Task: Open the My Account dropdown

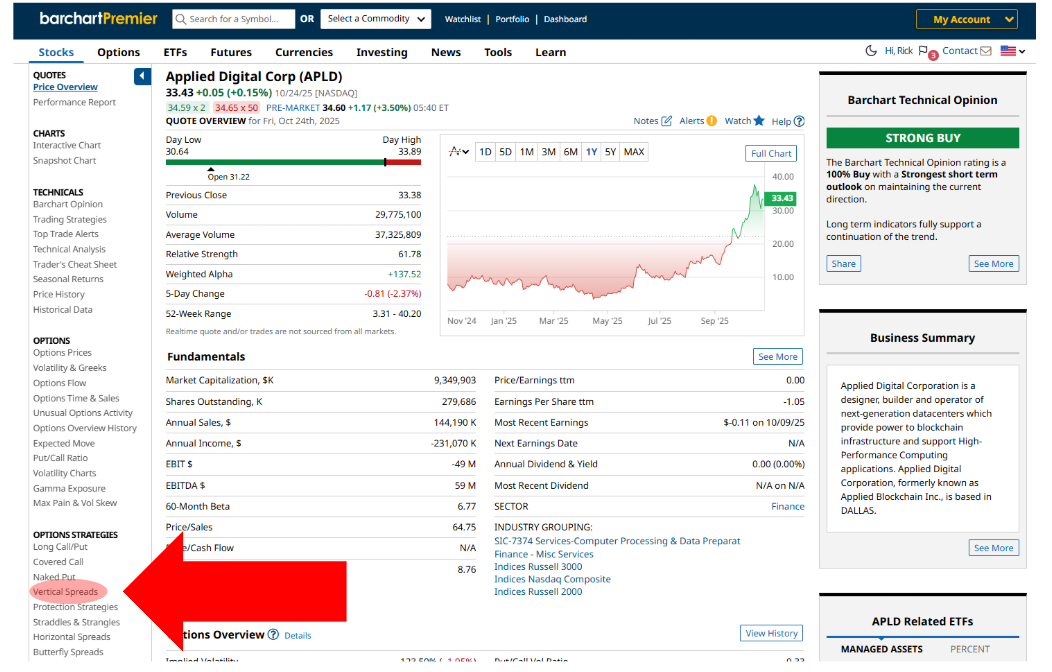Action: [x=966, y=19]
